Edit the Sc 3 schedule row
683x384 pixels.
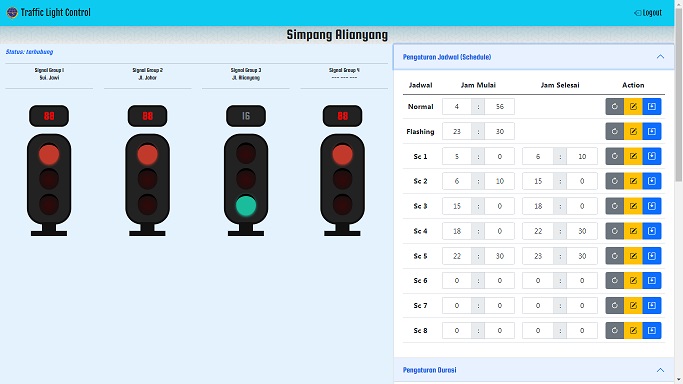(x=633, y=206)
